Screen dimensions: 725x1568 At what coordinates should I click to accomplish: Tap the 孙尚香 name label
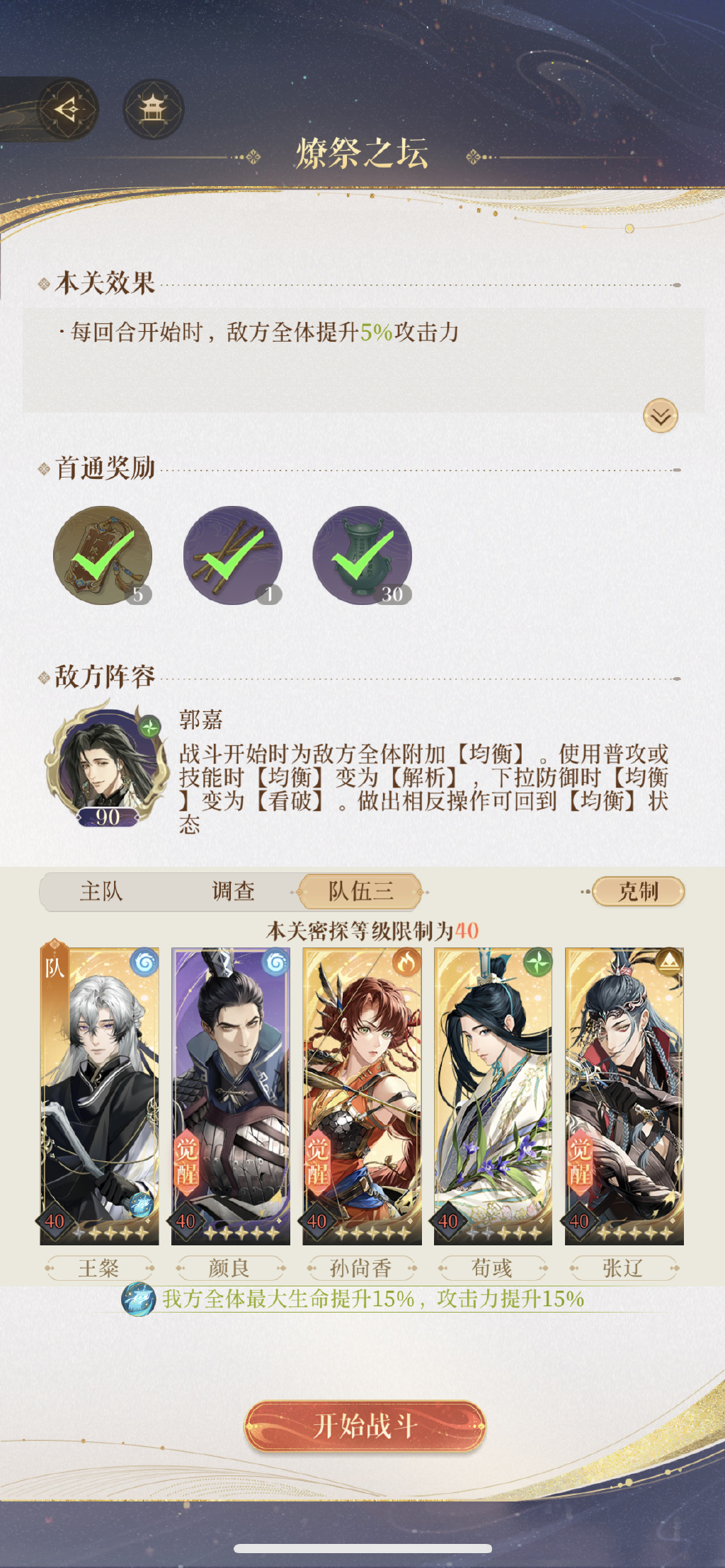(x=361, y=1268)
